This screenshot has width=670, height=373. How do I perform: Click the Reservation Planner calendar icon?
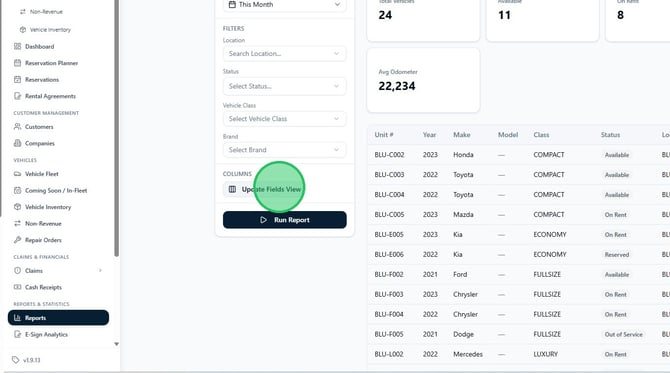(x=18, y=63)
